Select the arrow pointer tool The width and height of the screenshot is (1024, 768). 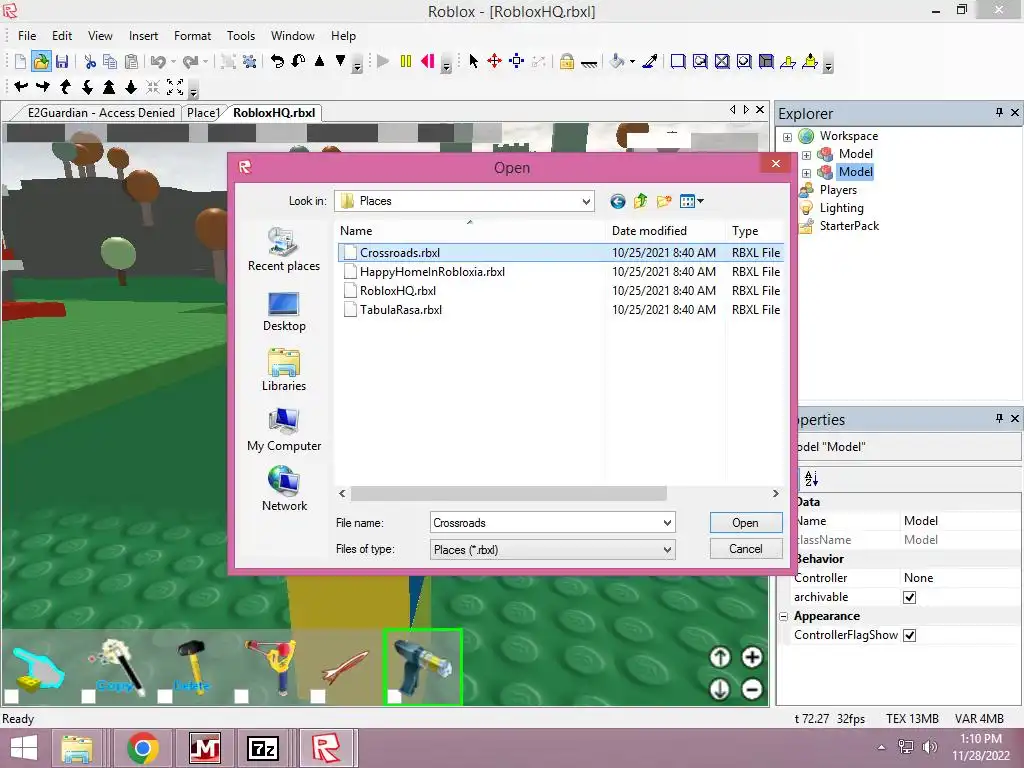click(x=473, y=61)
